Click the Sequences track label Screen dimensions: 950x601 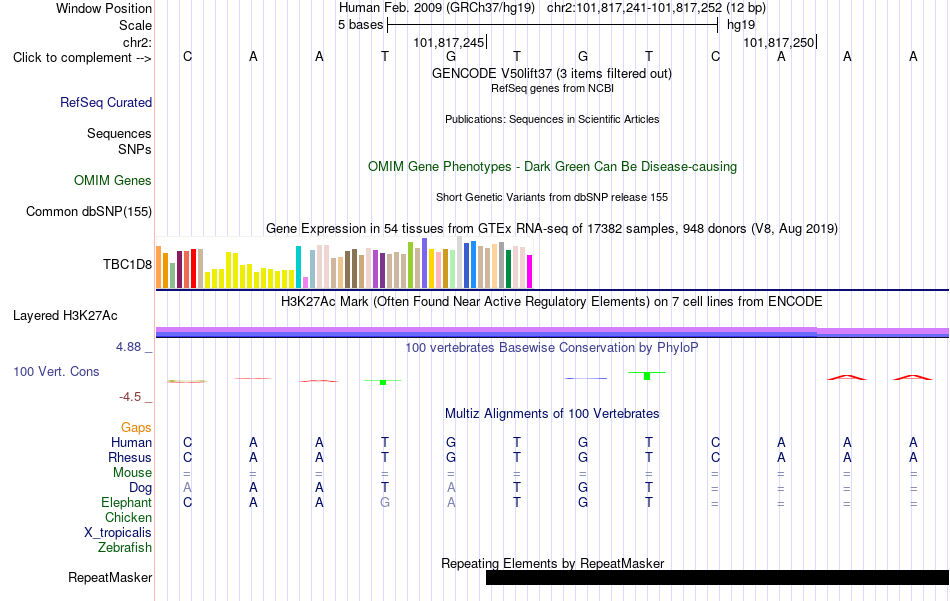coord(119,133)
